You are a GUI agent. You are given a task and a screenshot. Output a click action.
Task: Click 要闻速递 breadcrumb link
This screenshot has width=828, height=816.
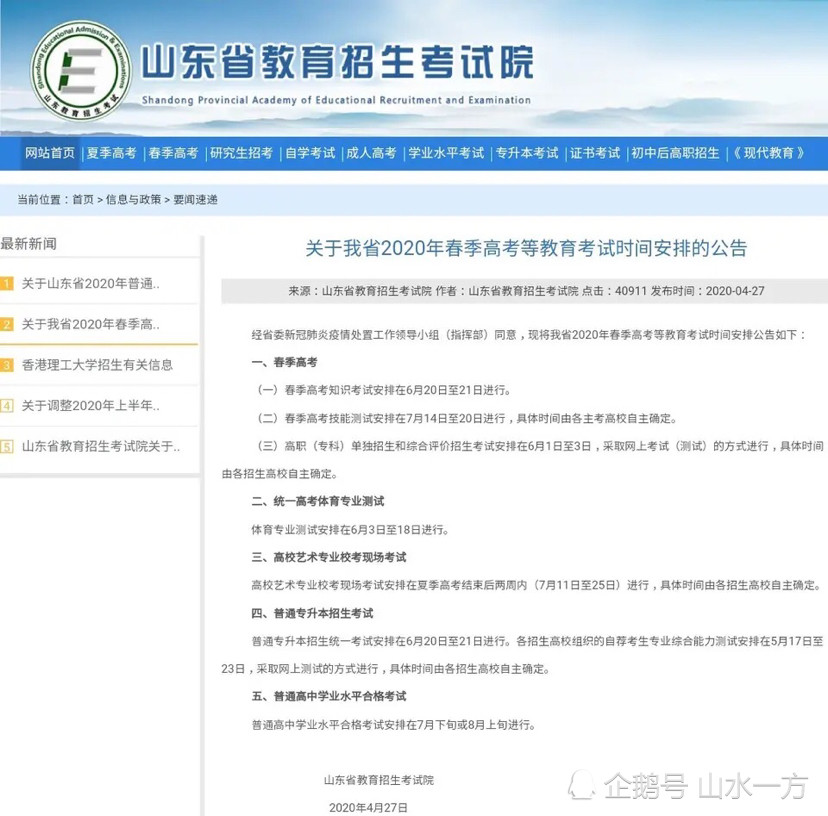point(195,200)
